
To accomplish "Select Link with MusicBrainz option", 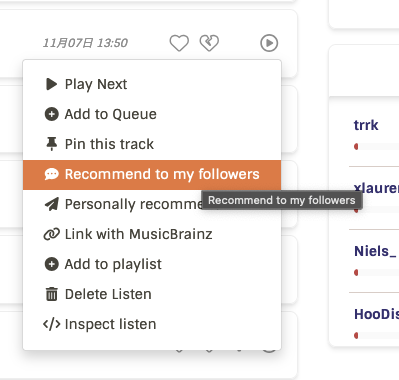I will coord(152,234).
